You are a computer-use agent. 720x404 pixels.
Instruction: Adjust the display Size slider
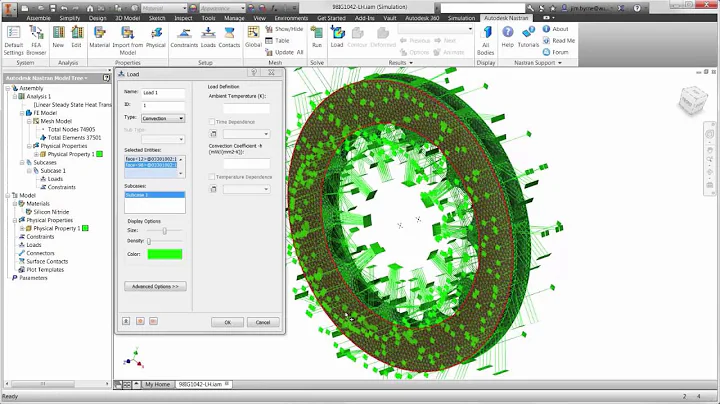[164, 230]
